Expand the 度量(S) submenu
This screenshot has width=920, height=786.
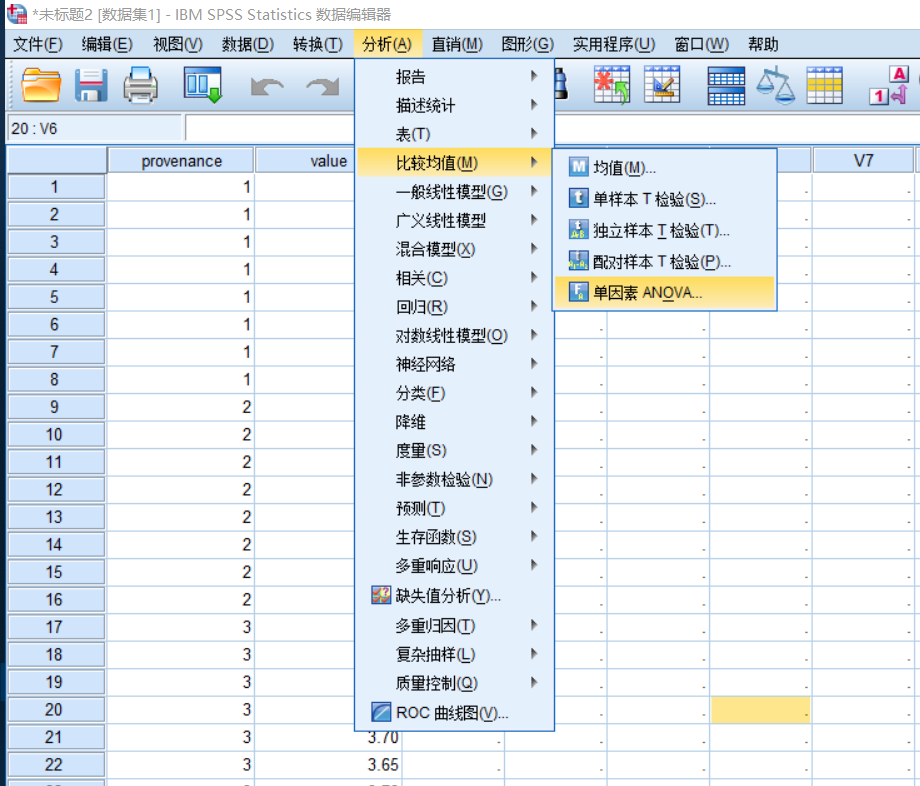click(x=455, y=450)
